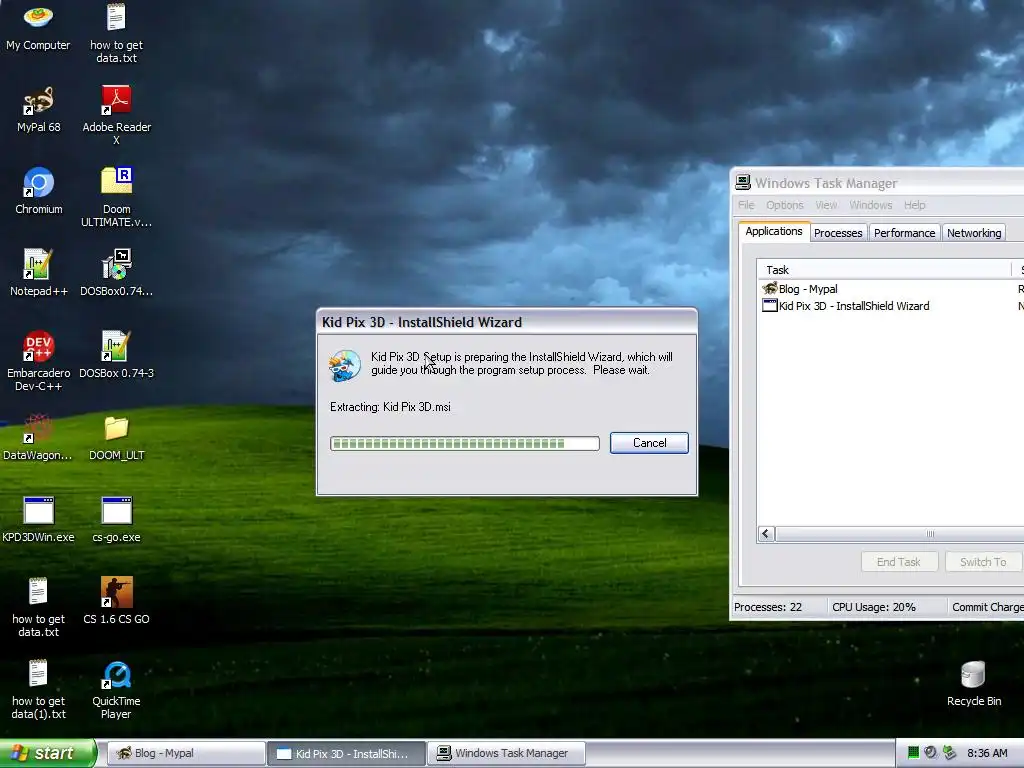The height and width of the screenshot is (768, 1024).
Task: Select the top how to get data.txt file
Action: [116, 33]
